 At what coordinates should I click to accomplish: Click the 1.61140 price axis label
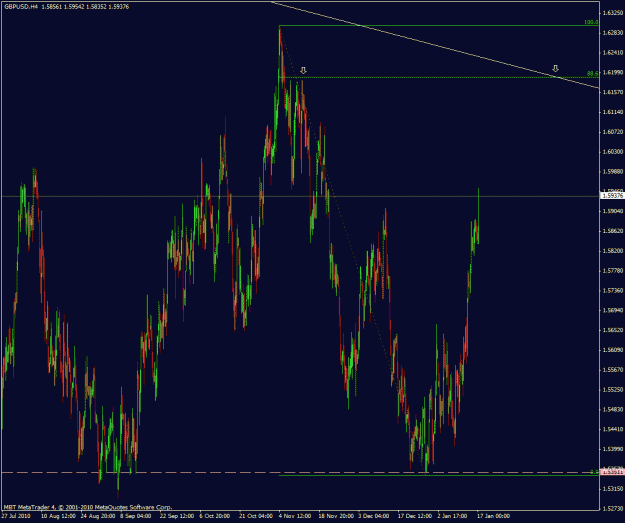click(x=613, y=112)
